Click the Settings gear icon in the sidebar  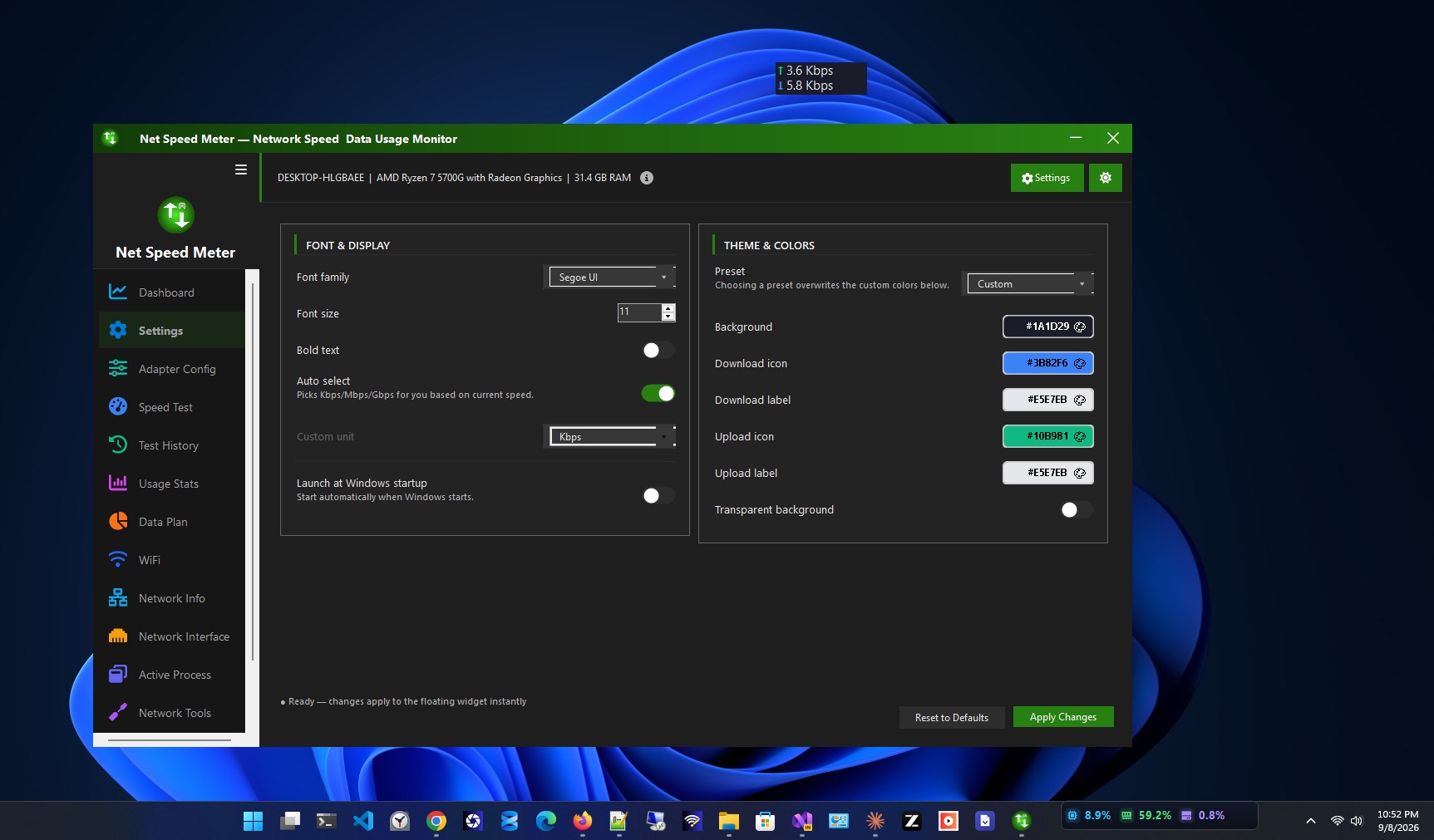pyautogui.click(x=118, y=330)
